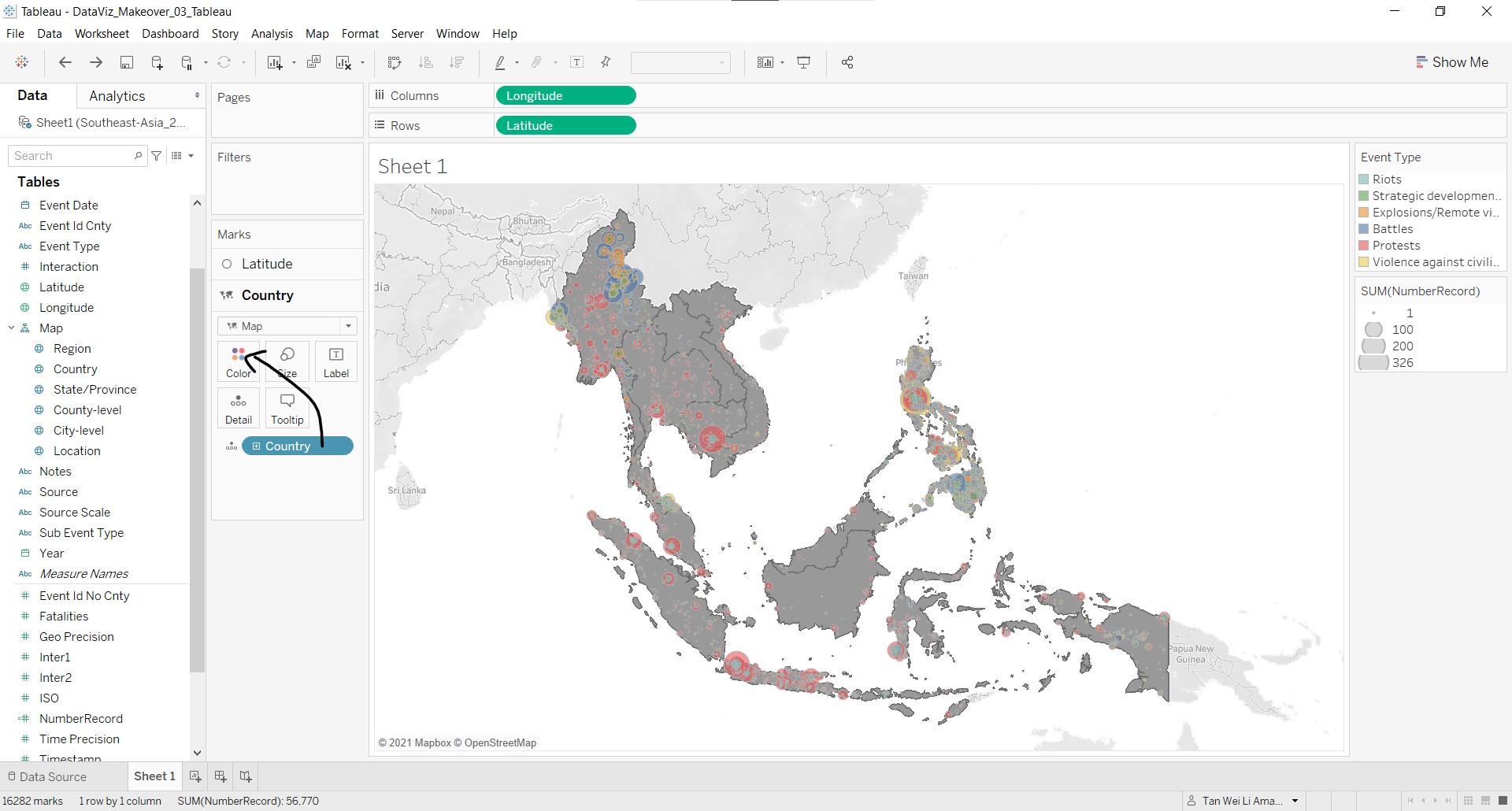Click the Save icon in the toolbar
The image size is (1512, 811).
(126, 63)
